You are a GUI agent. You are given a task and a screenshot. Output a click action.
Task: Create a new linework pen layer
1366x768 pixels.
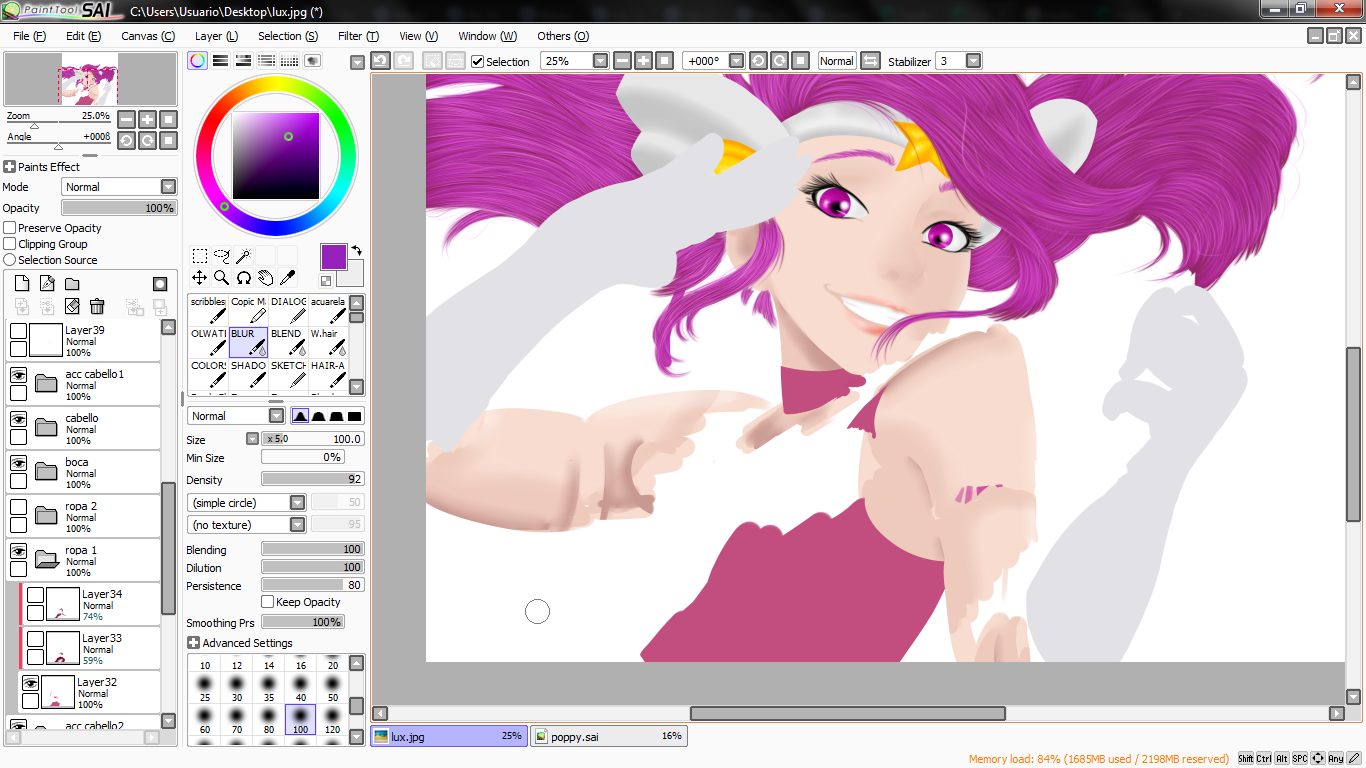click(47, 284)
